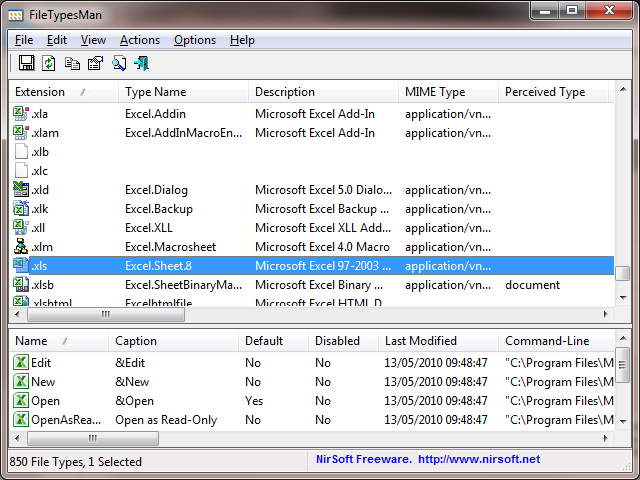Select the Excel.Addin type name cell
Viewport: 640px width, 480px height.
(x=155, y=114)
